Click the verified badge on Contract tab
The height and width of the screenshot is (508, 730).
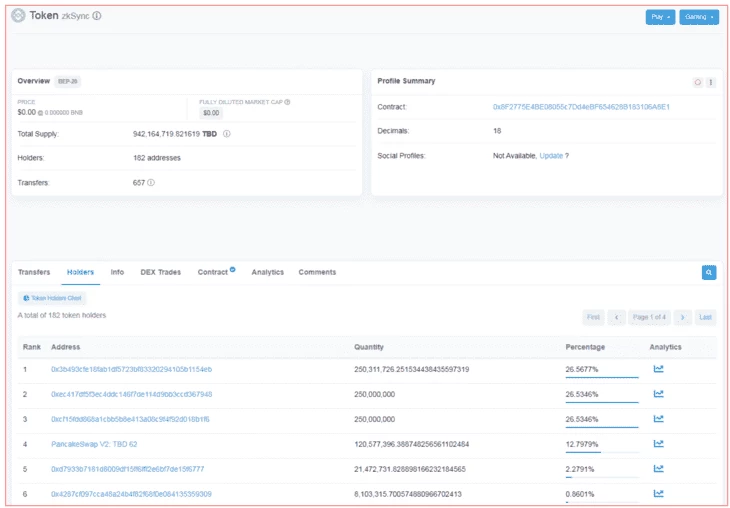coord(232,269)
